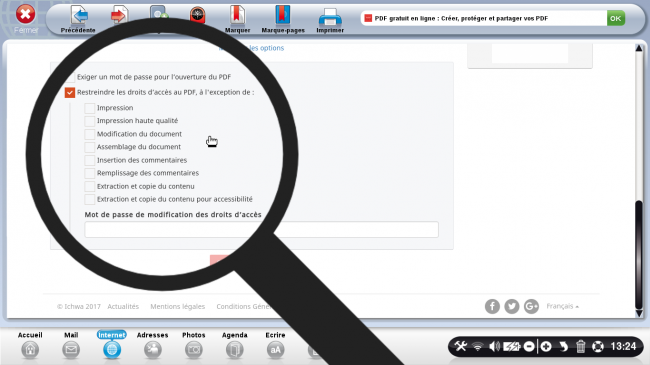Click the scrollbar up arrow

[x=639, y=49]
